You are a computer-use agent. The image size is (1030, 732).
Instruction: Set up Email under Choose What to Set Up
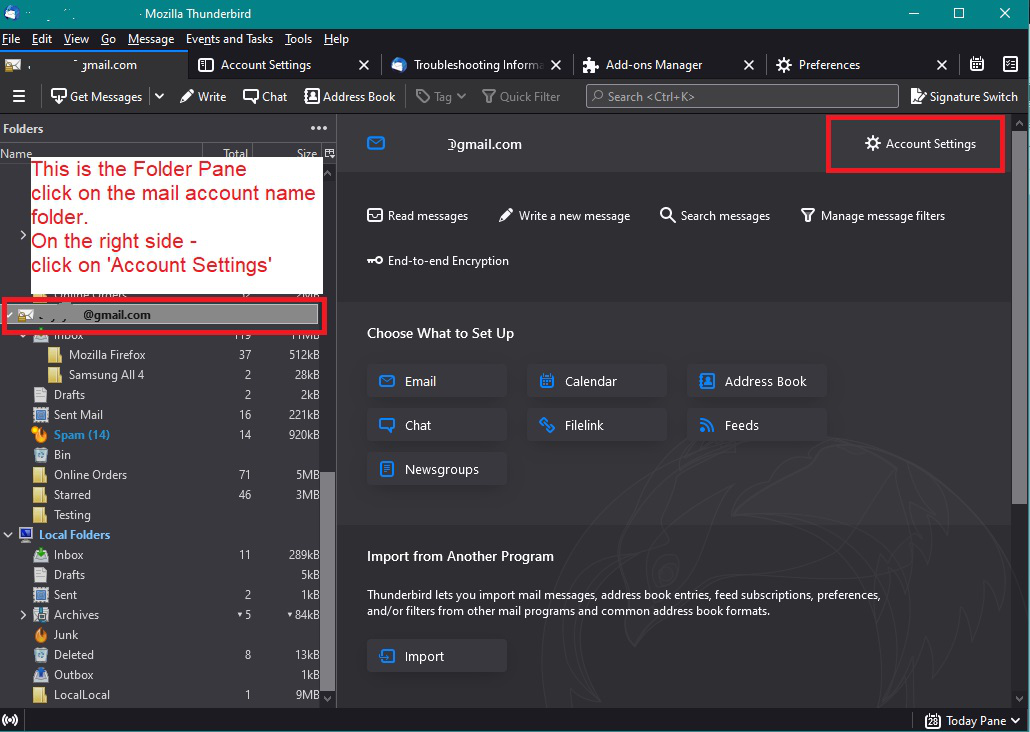pos(437,381)
